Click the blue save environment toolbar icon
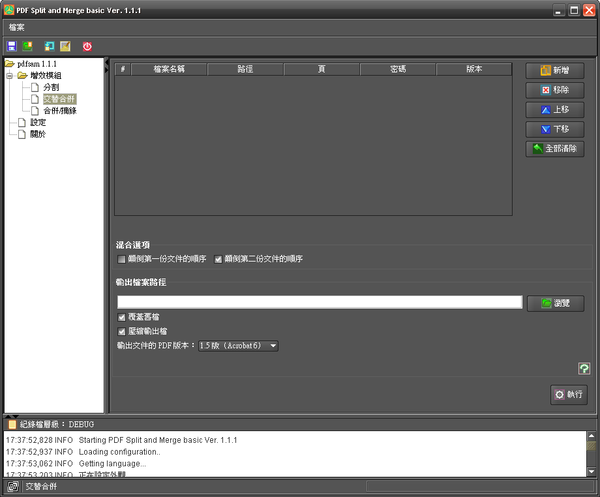 click(x=12, y=47)
